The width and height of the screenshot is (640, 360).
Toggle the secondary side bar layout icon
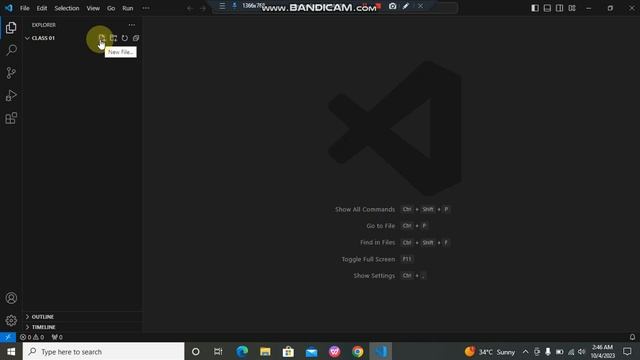click(x=560, y=8)
